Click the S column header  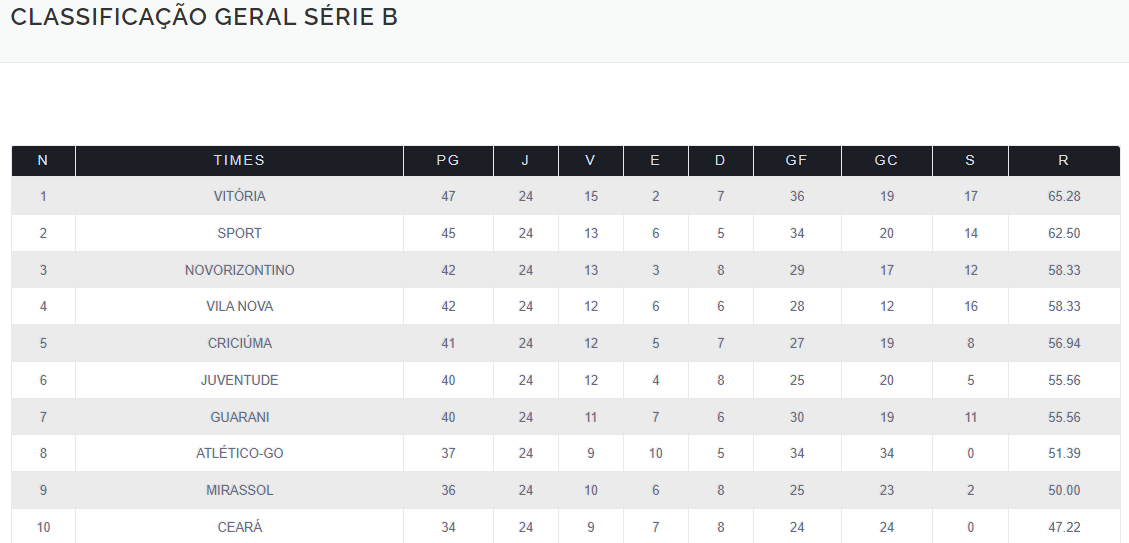pyautogui.click(x=970, y=160)
